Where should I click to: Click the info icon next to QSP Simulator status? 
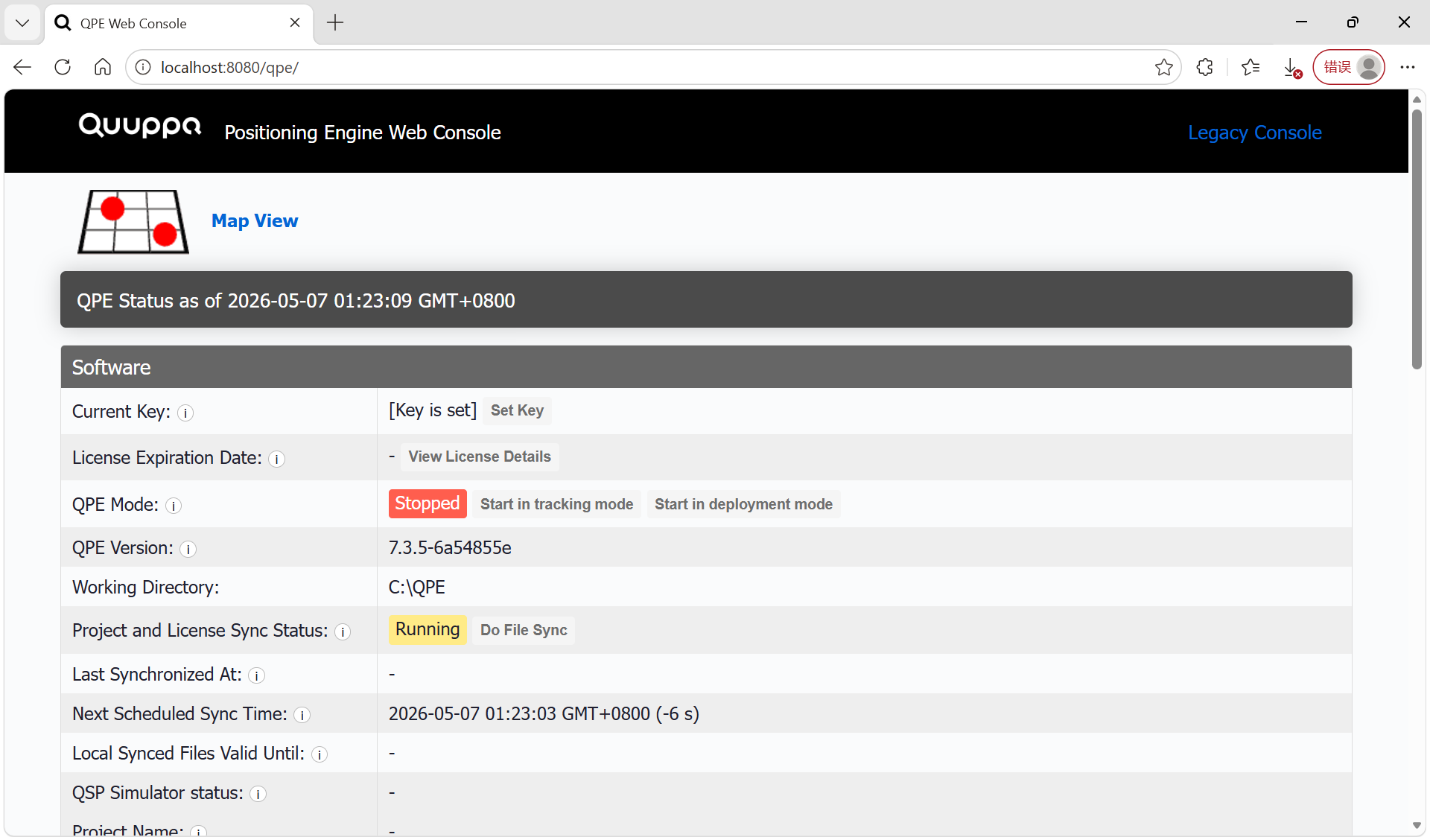coord(258,794)
